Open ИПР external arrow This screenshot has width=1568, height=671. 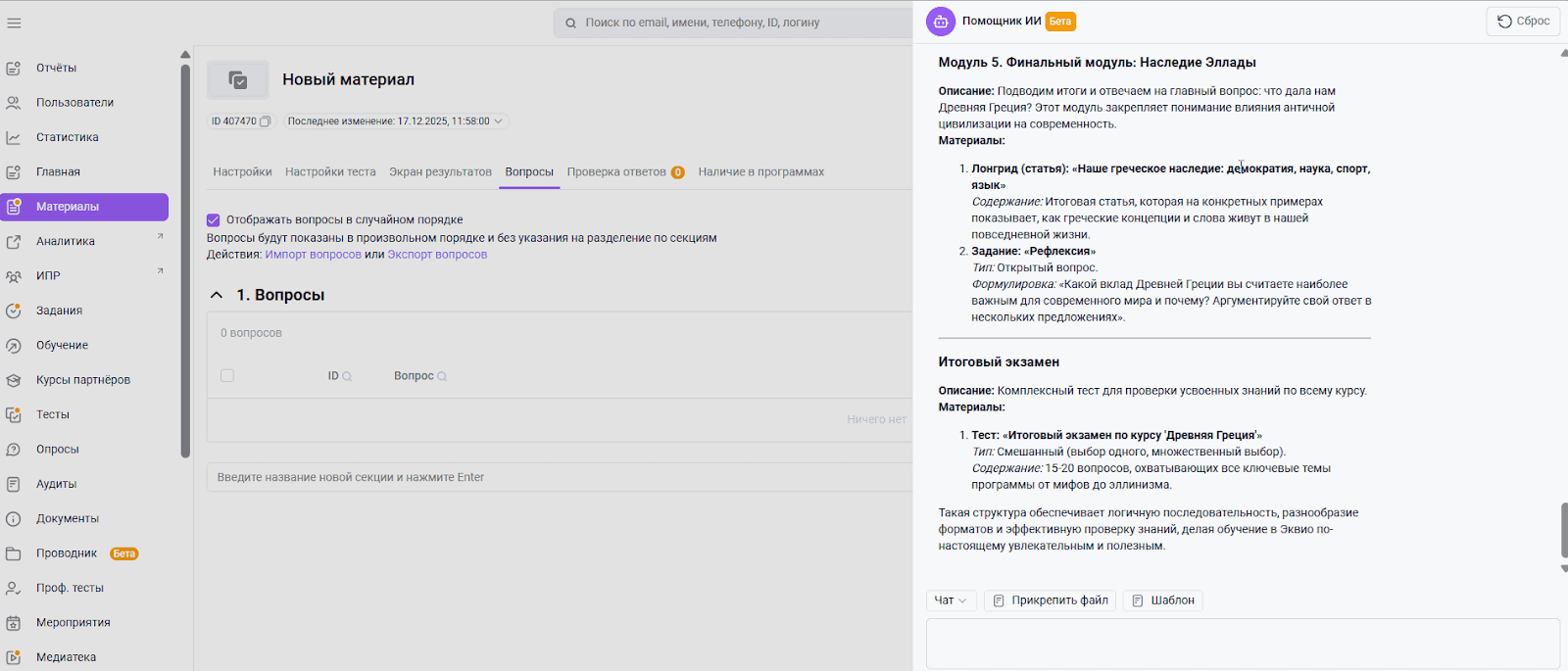coord(161,271)
